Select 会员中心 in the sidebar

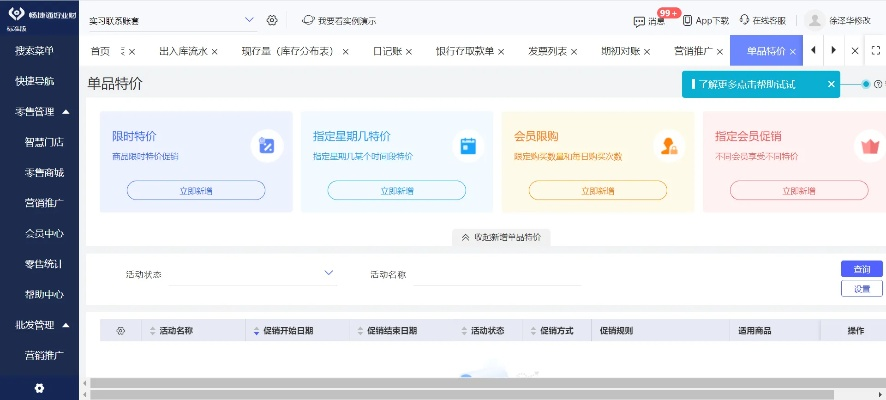coord(44,233)
